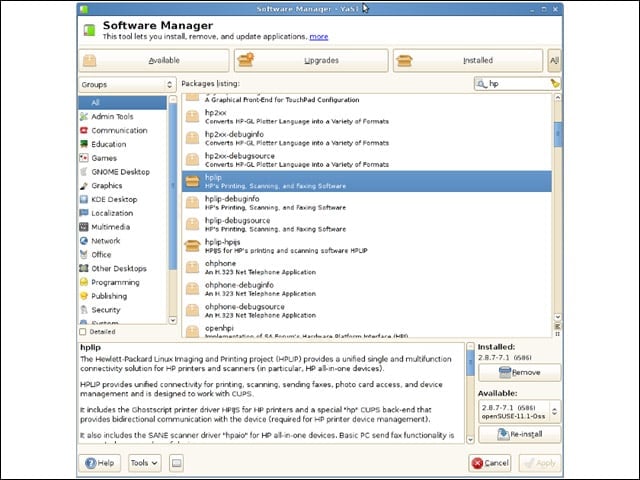640x480 pixels.
Task: Select the openhpi package row
Action: pyautogui.click(x=367, y=331)
